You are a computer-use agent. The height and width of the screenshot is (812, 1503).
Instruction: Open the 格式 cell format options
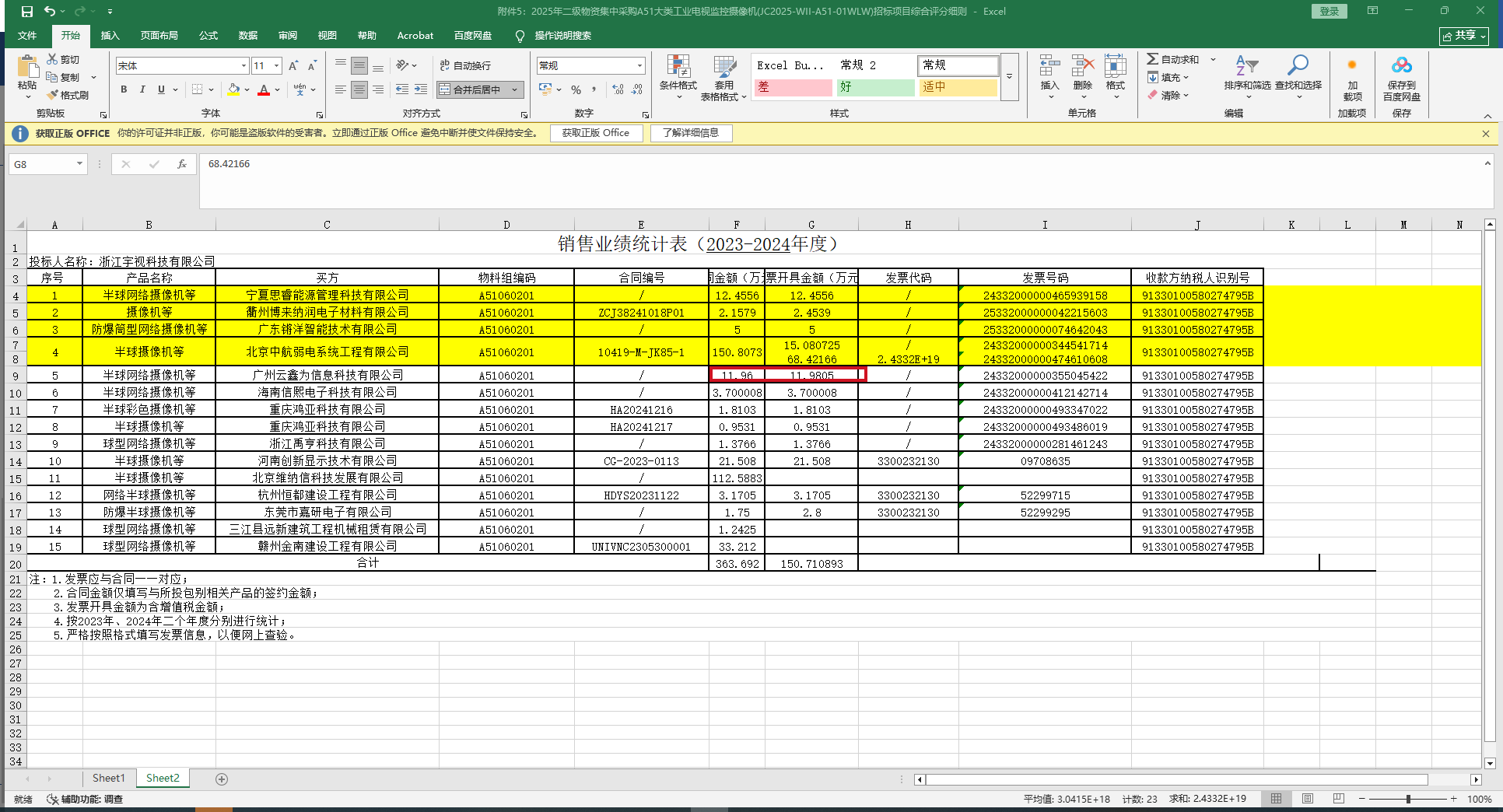point(1116,75)
